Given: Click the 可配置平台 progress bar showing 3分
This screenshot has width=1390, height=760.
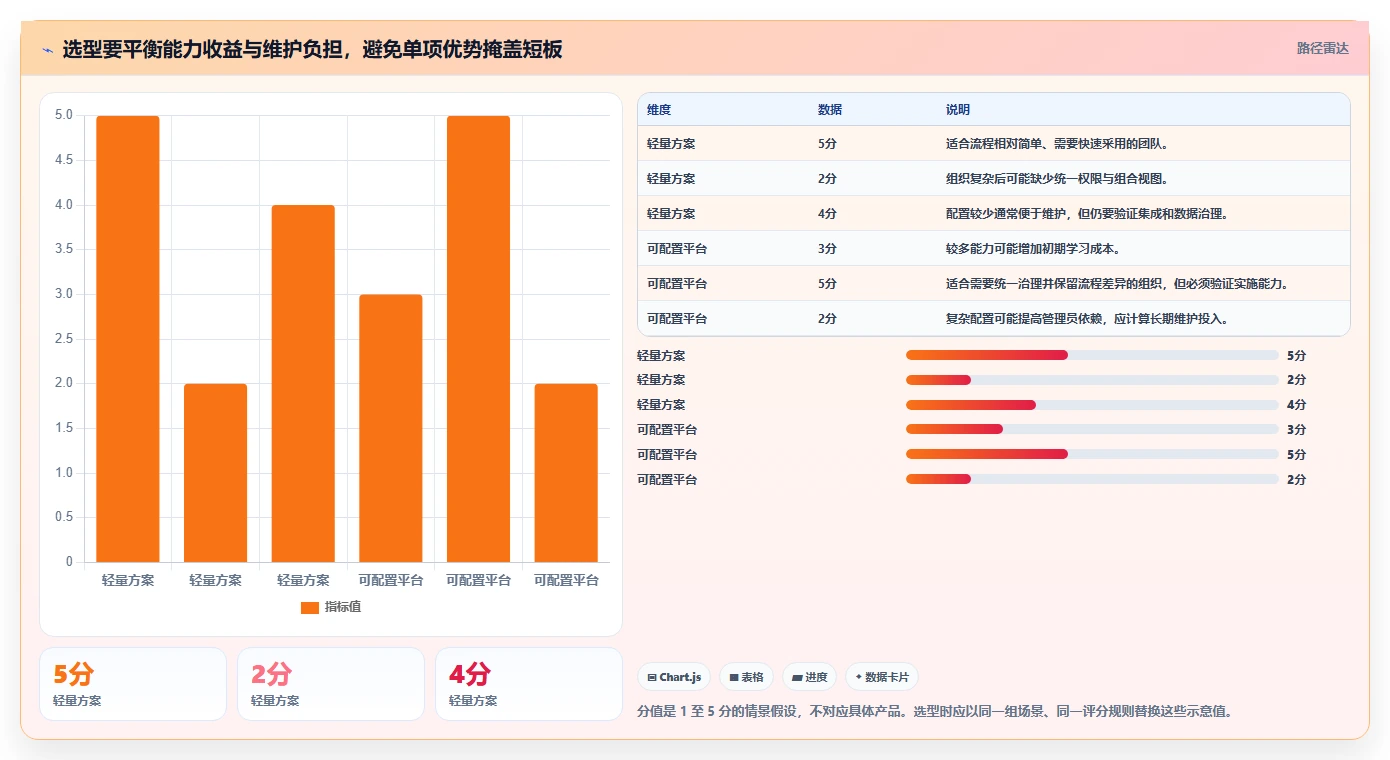Looking at the screenshot, I should (1092, 429).
